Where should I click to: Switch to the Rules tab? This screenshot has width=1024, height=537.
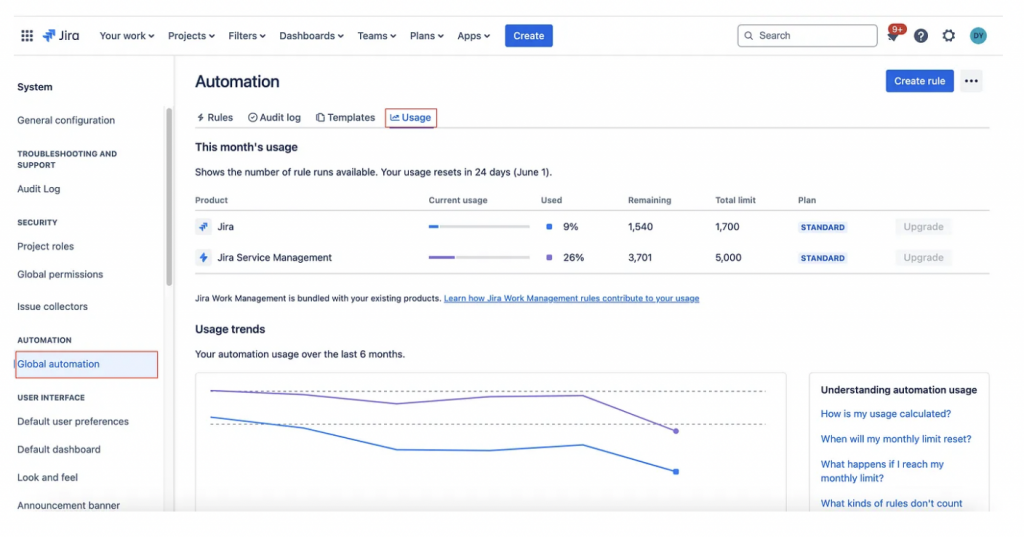click(215, 118)
